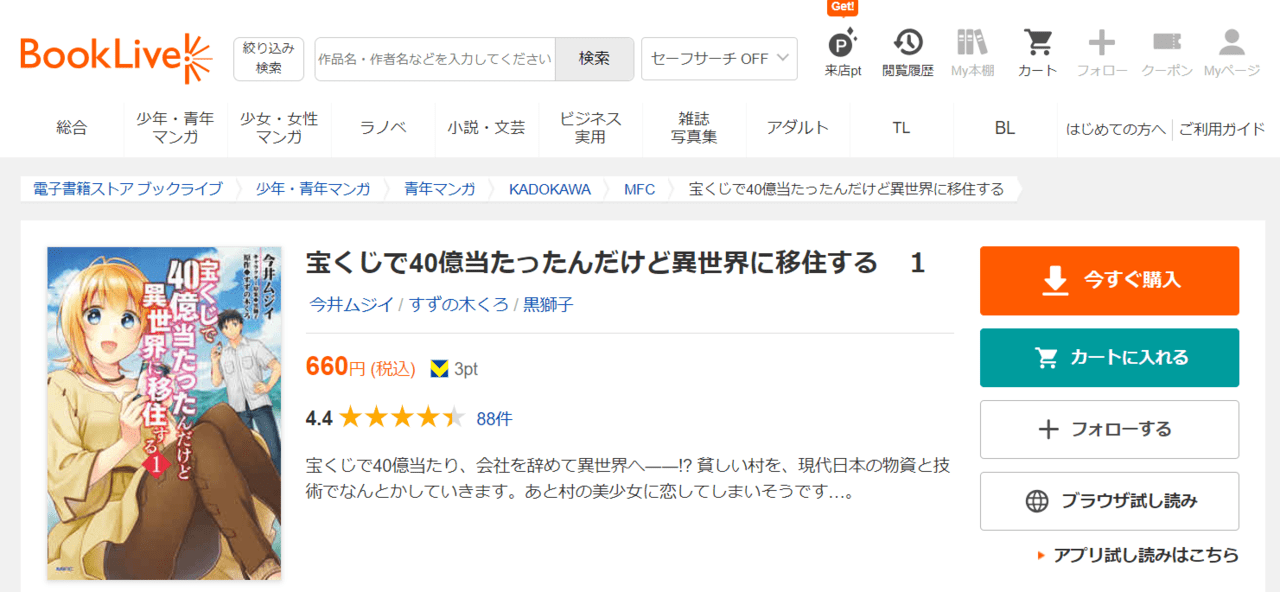Click the BookLive logo
Screen dimensions: 1280x592
click(116, 57)
